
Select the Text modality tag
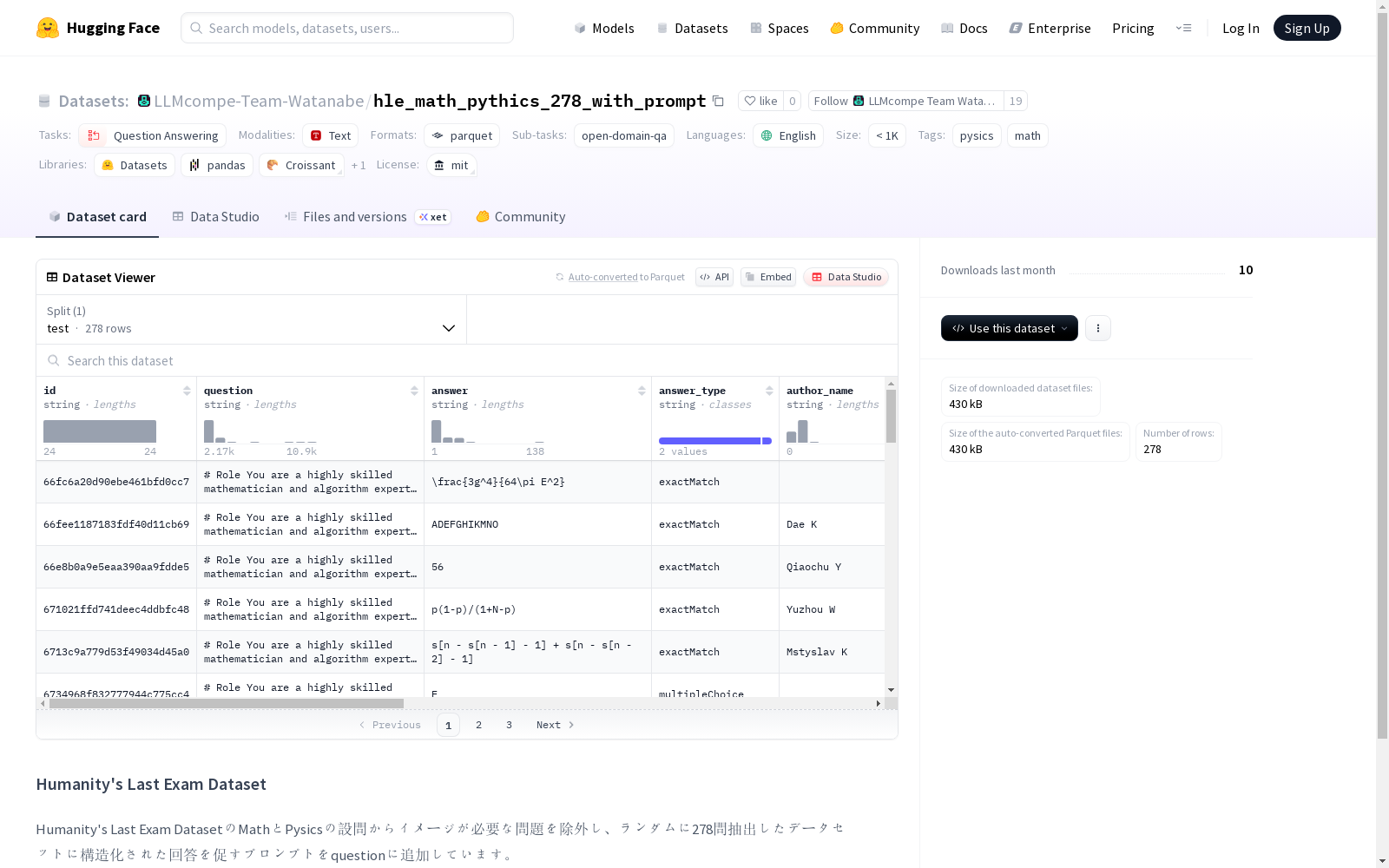(331, 135)
